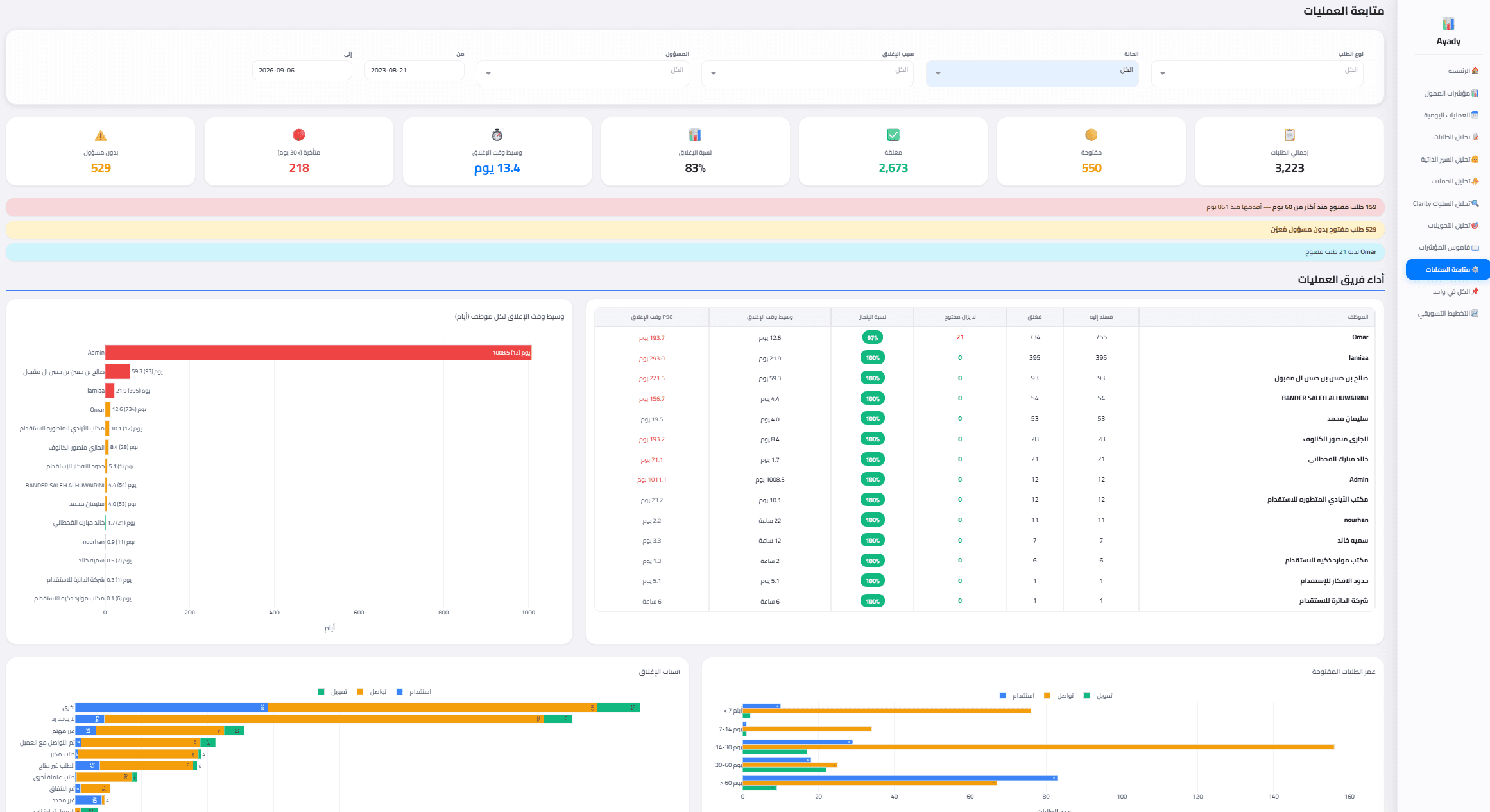Open تحليل الطلبات in the sidebar

point(1455,137)
